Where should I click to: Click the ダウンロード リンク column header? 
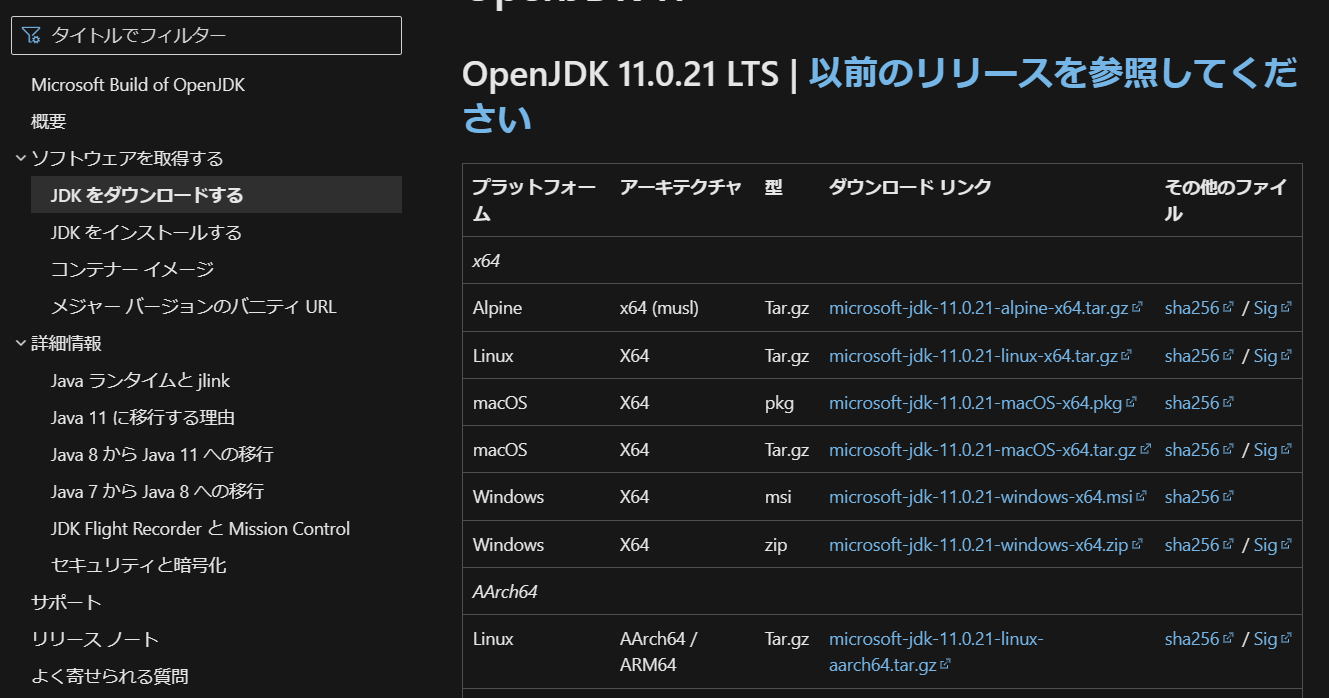coord(910,187)
